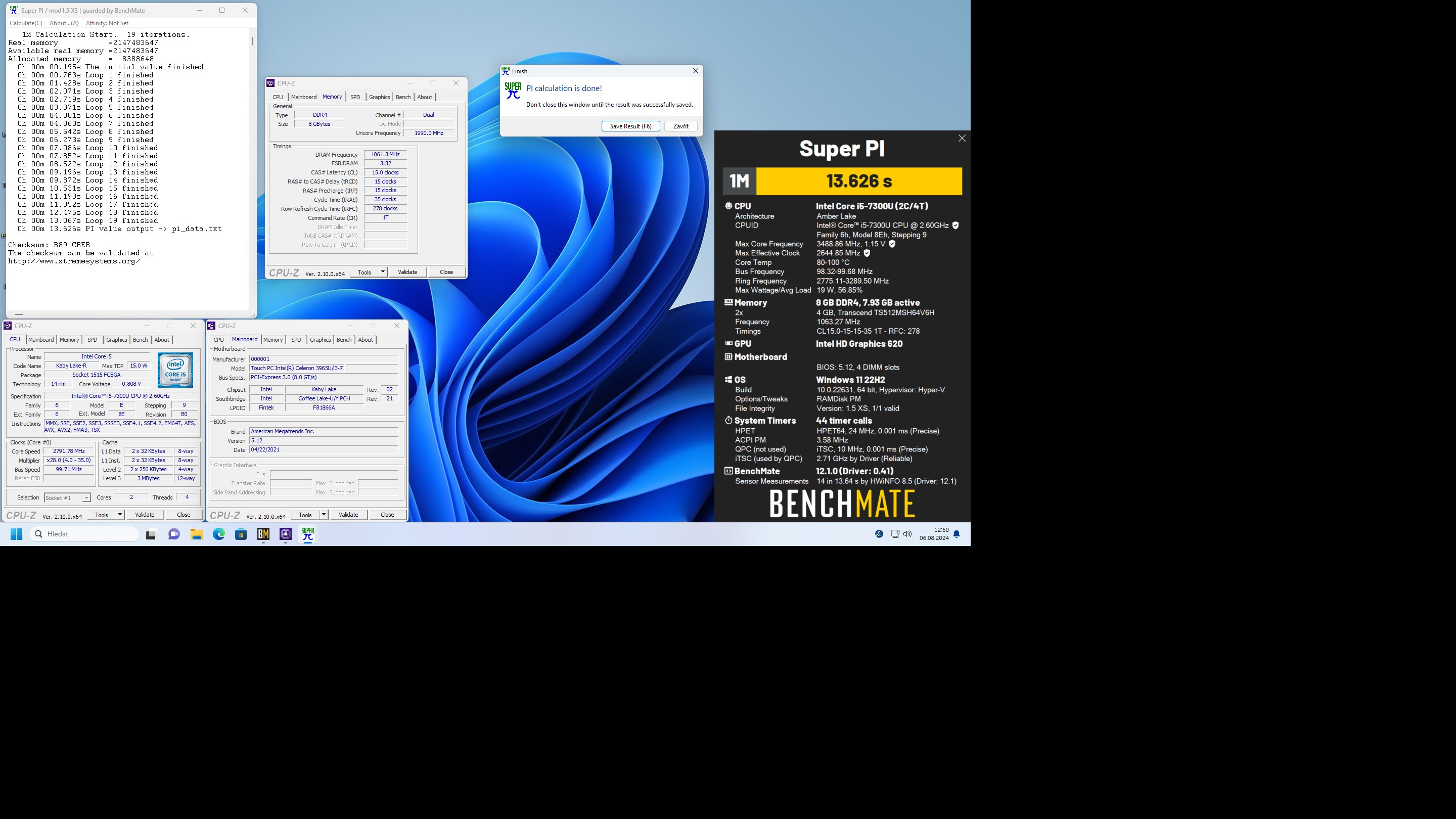Click LPCIO value F81866A
The image size is (1456, 819).
pyautogui.click(x=324, y=407)
